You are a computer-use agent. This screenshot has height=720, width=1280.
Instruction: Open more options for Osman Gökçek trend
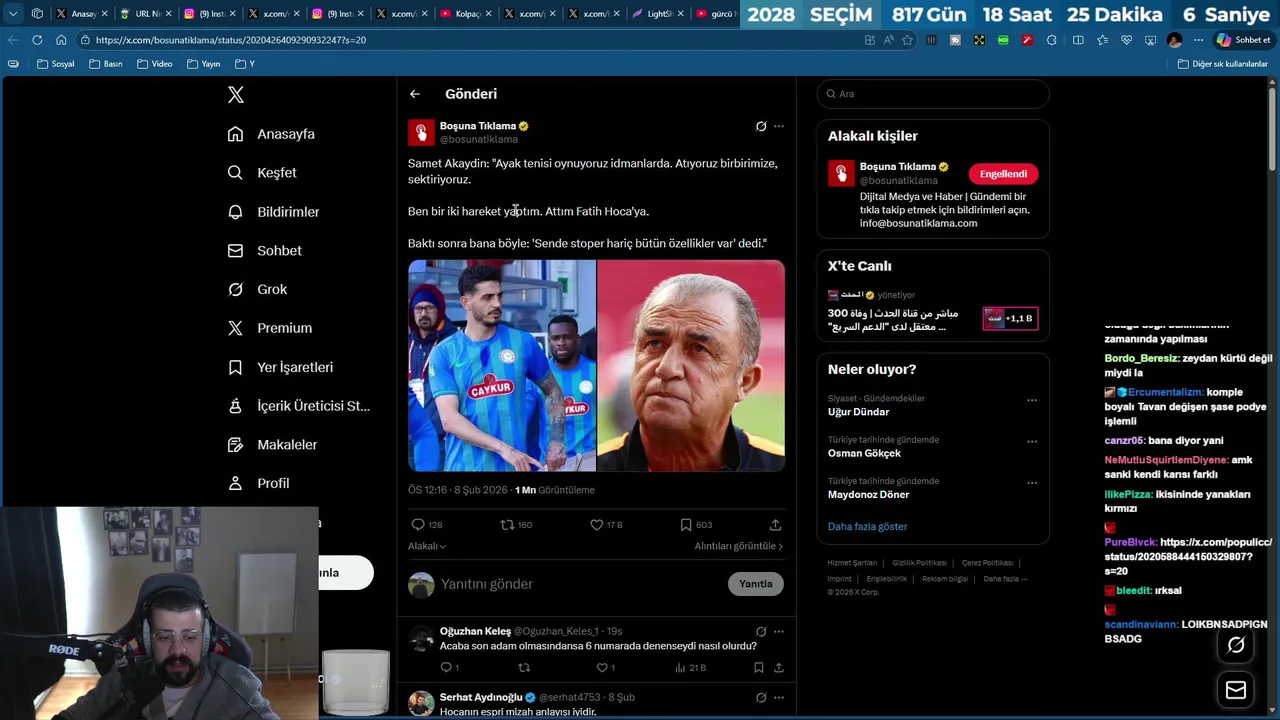pyautogui.click(x=1032, y=441)
